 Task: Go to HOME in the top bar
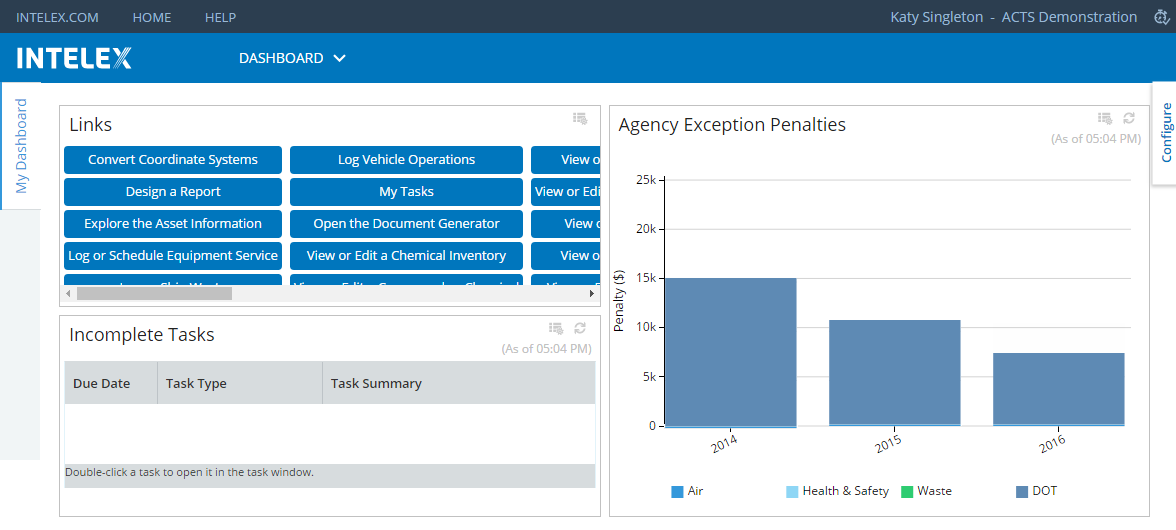[152, 17]
